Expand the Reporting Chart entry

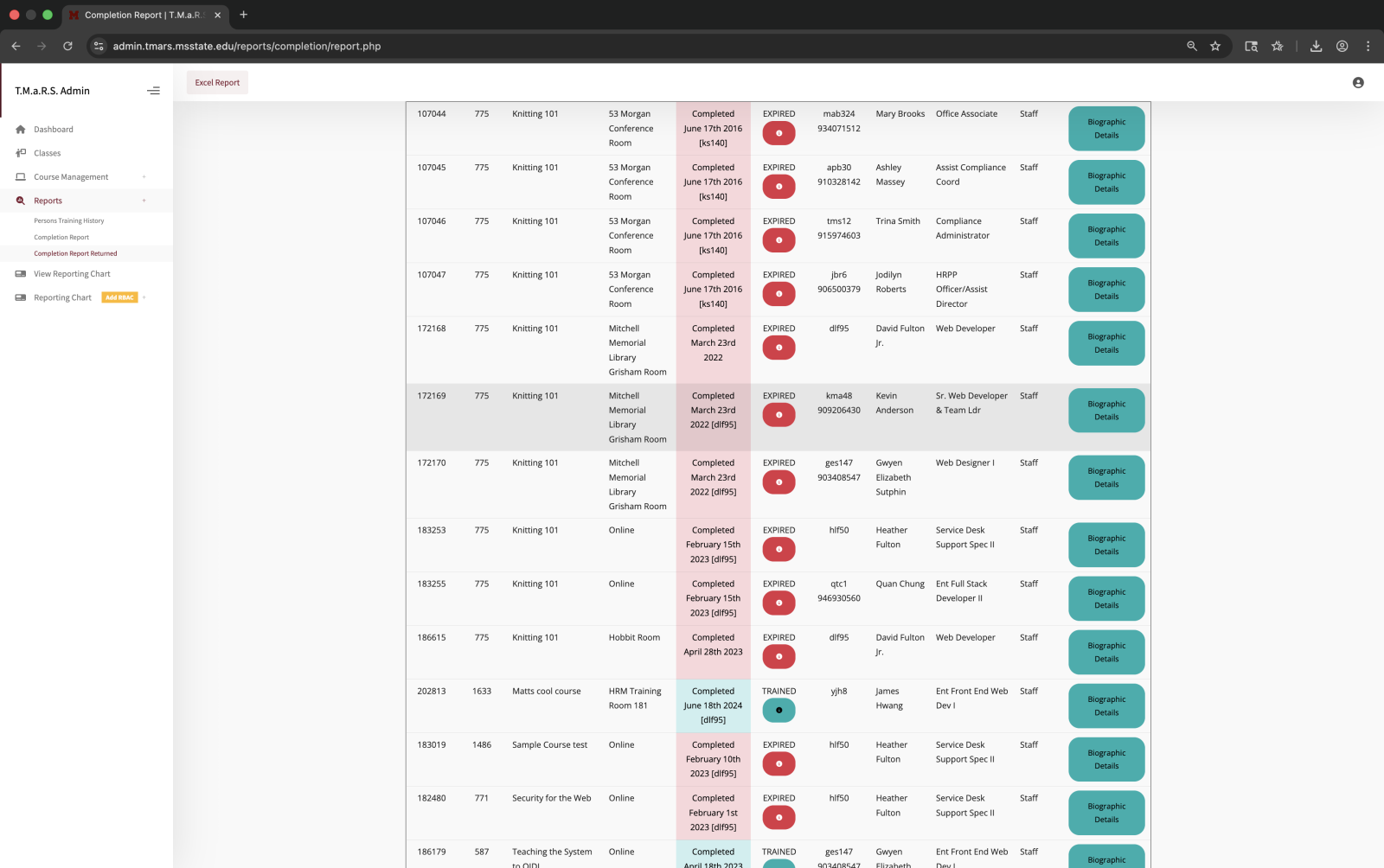tap(144, 297)
